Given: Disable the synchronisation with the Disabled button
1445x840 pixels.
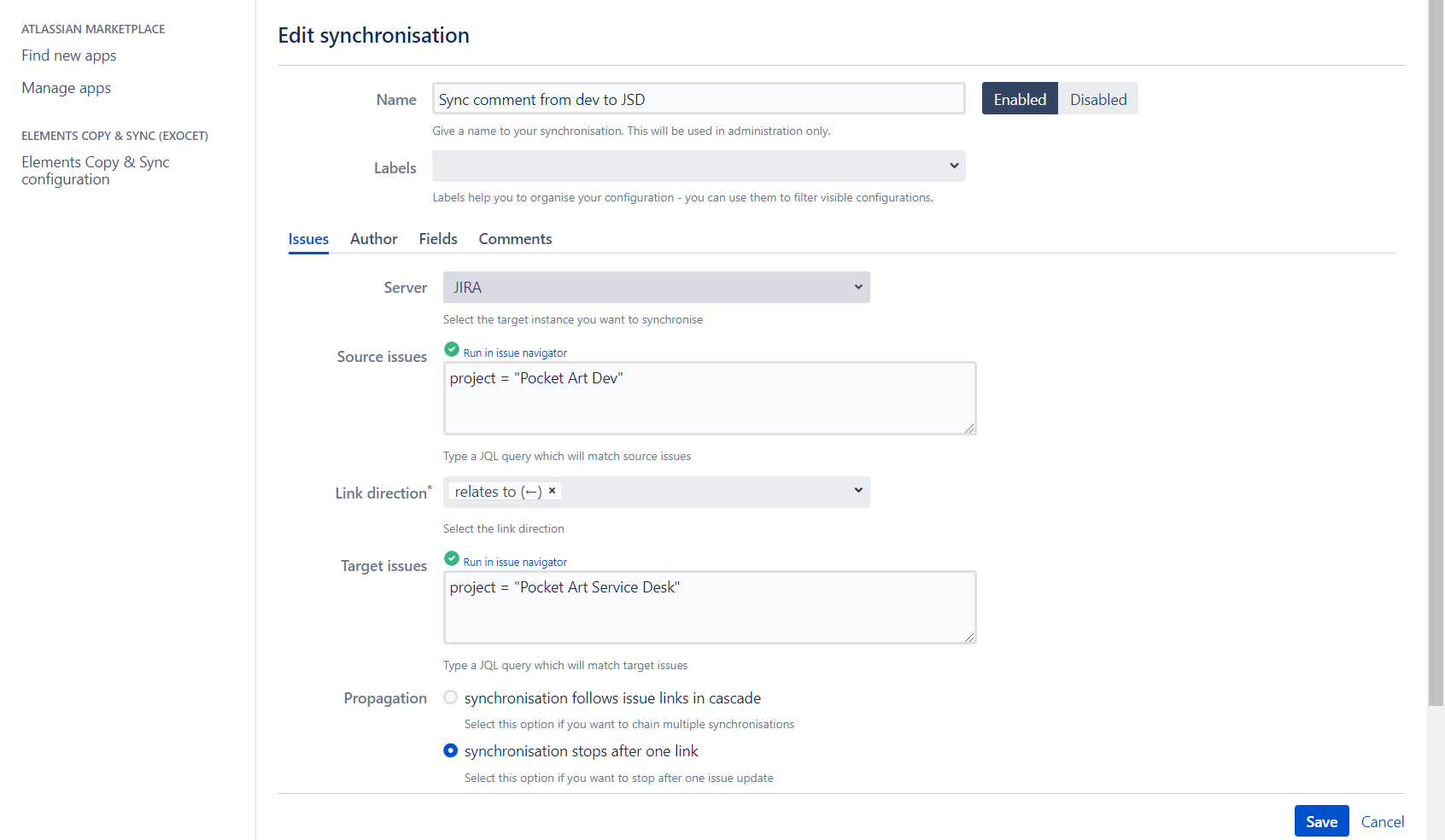Looking at the screenshot, I should coord(1098,98).
